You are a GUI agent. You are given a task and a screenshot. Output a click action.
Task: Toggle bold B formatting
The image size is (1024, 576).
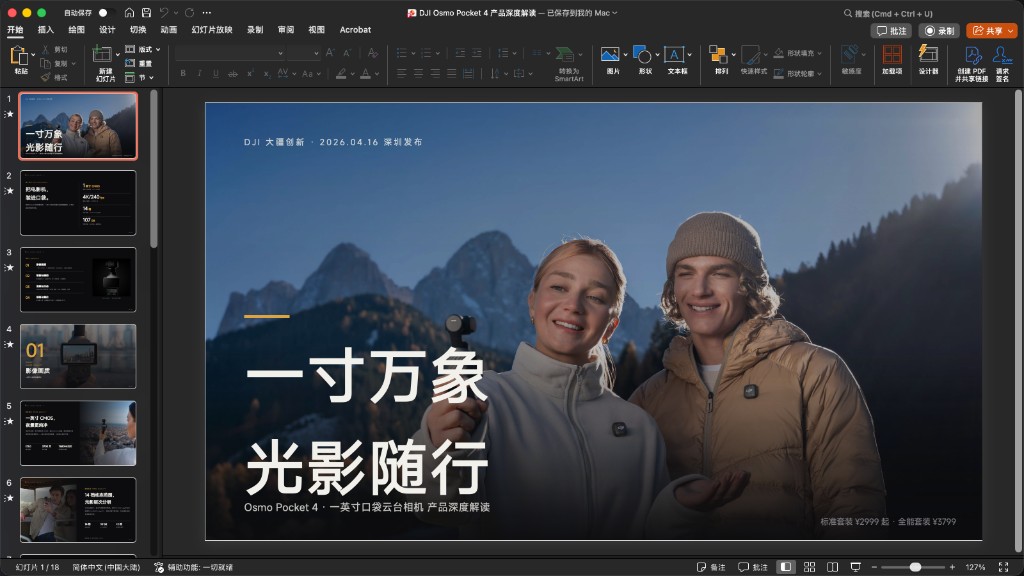183,74
